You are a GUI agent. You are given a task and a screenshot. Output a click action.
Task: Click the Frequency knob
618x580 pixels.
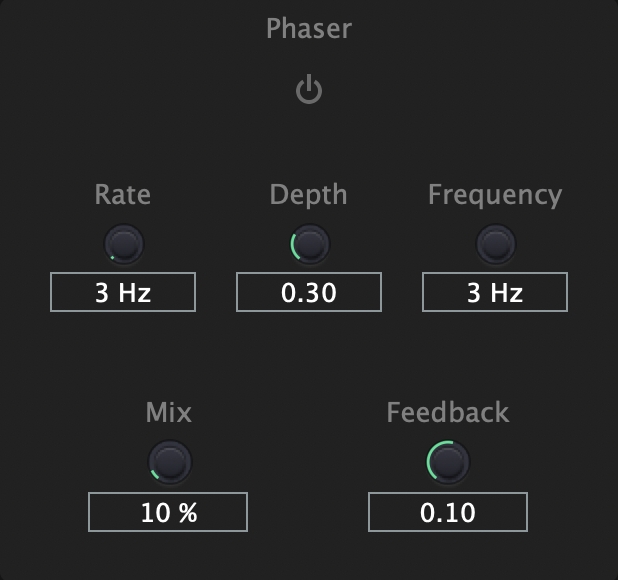coord(495,243)
